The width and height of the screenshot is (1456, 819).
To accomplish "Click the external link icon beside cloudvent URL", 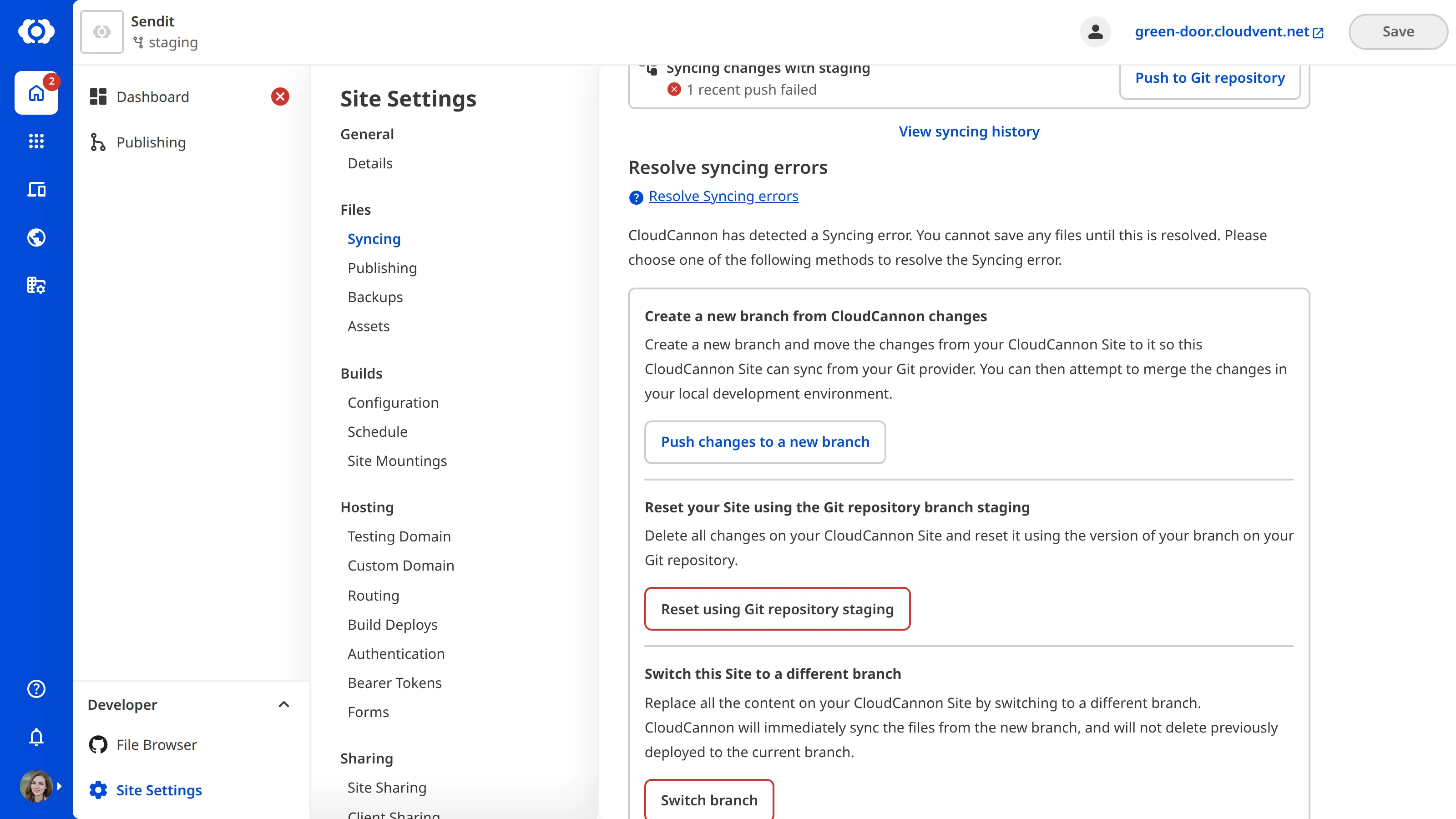I will (x=1318, y=33).
